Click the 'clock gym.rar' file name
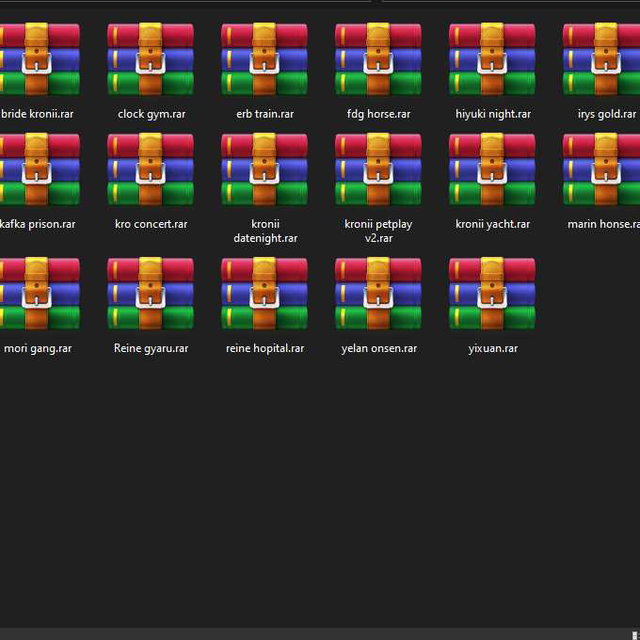Screen dimensions: 640x640 [151, 114]
